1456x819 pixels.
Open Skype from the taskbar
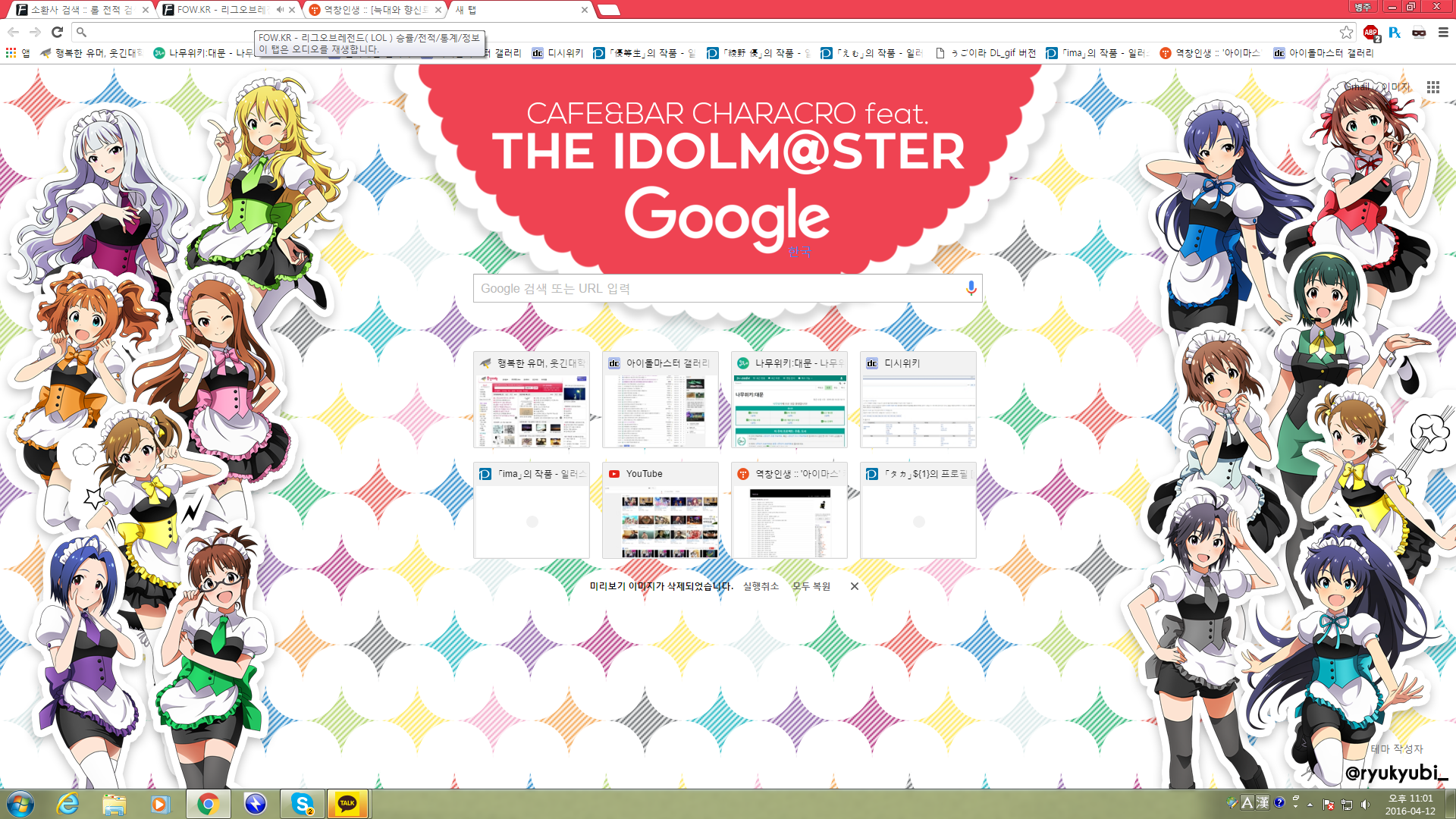[303, 804]
